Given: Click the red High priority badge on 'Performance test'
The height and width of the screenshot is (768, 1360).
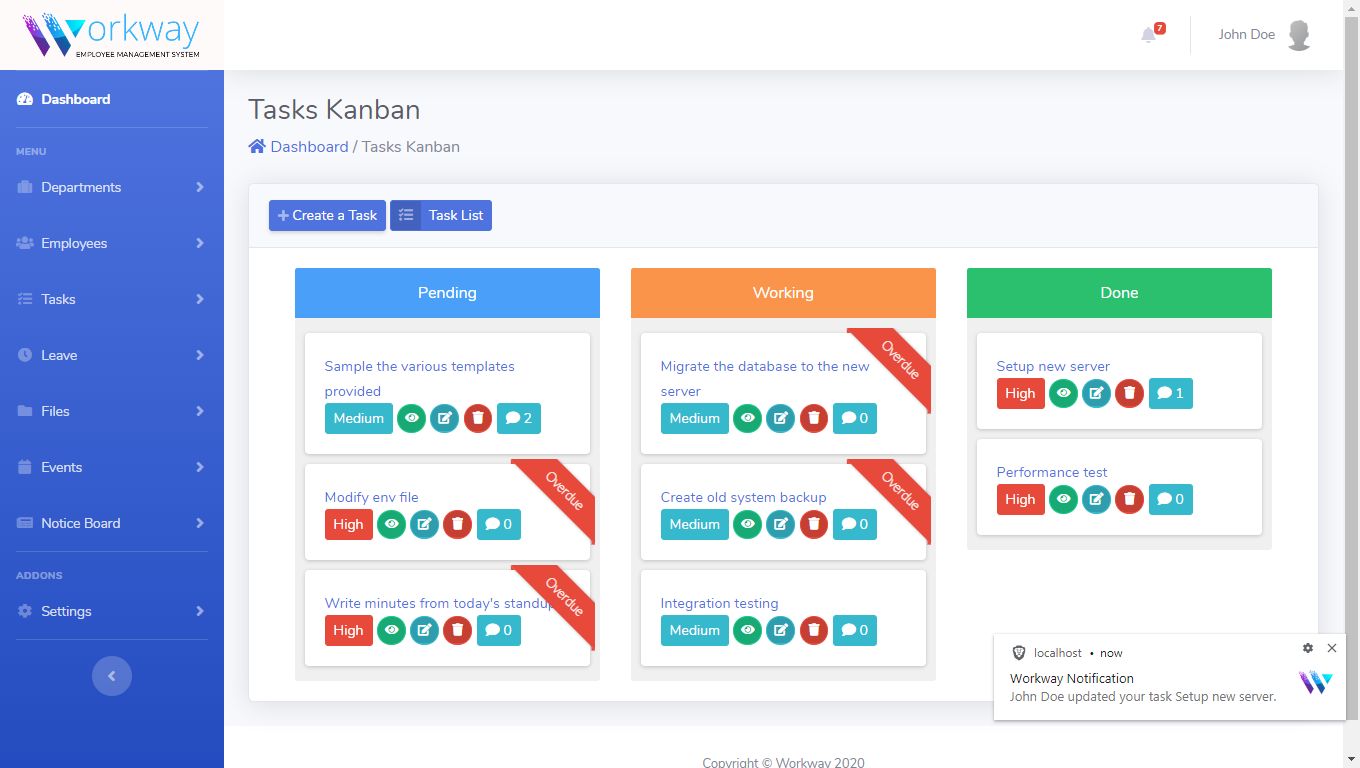Looking at the screenshot, I should [x=1021, y=499].
